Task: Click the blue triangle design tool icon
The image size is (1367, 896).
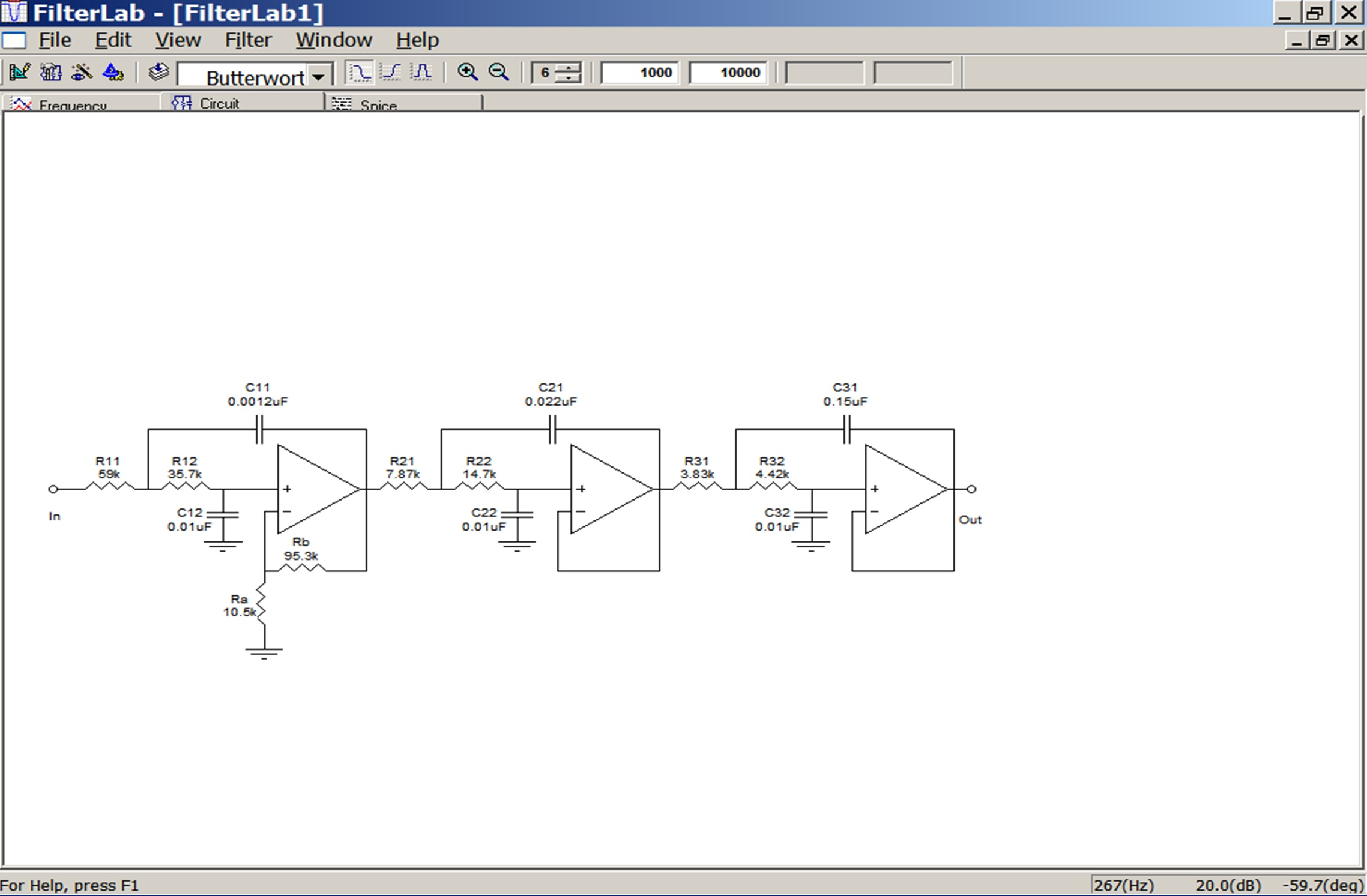Action: tap(113, 72)
